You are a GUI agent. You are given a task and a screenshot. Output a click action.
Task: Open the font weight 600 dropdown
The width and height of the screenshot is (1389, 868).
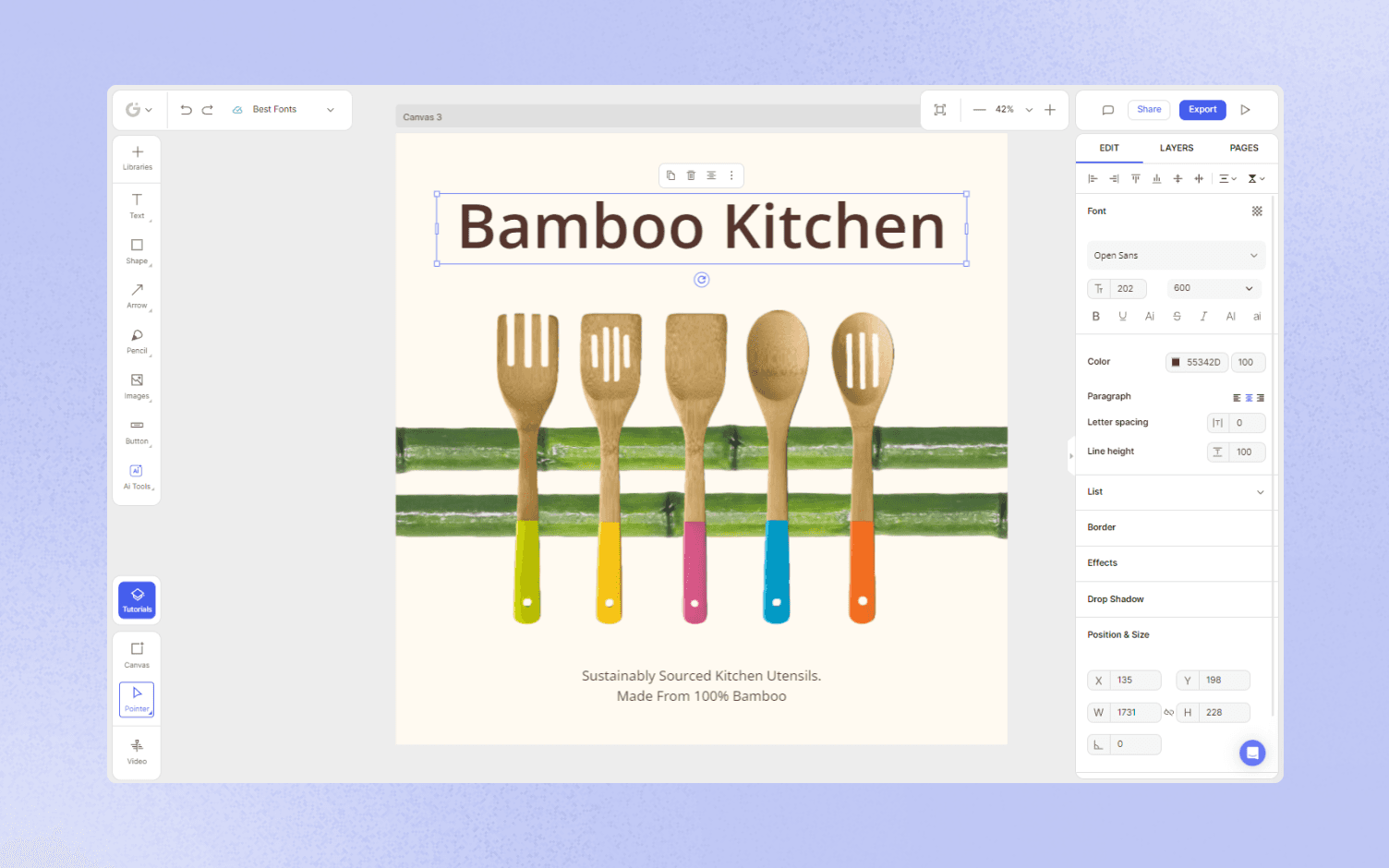pyautogui.click(x=1214, y=289)
